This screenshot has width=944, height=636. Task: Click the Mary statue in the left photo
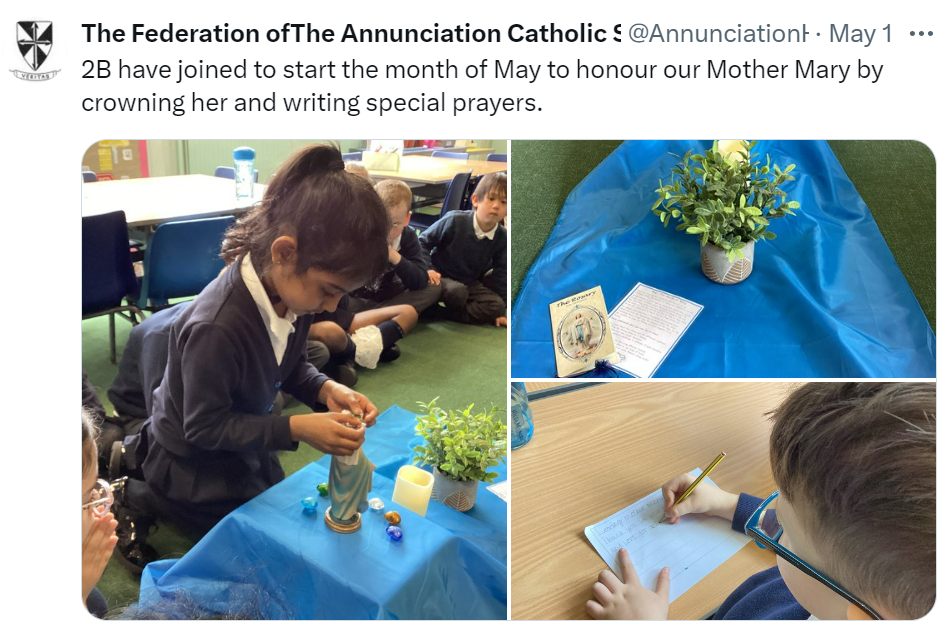346,478
